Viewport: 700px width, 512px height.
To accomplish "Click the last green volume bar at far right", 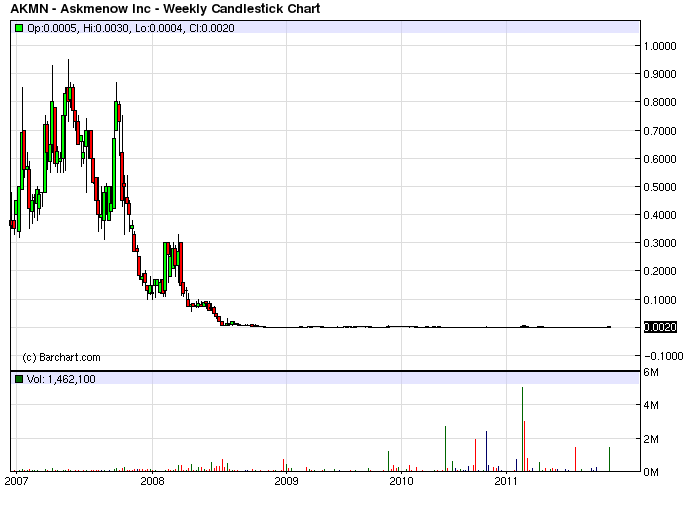I will coord(609,459).
